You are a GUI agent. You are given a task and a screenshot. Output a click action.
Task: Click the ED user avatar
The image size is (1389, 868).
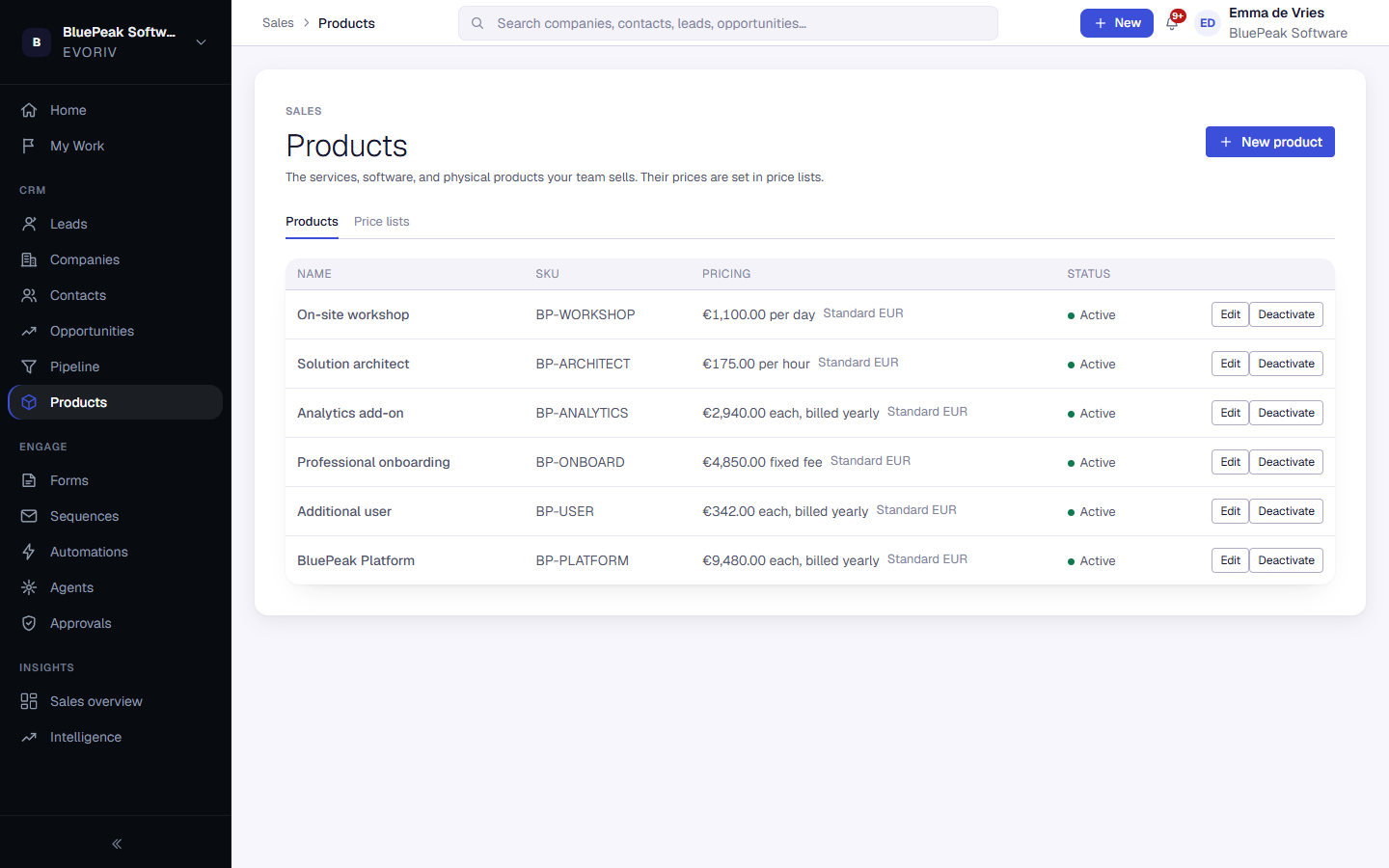pos(1208,23)
